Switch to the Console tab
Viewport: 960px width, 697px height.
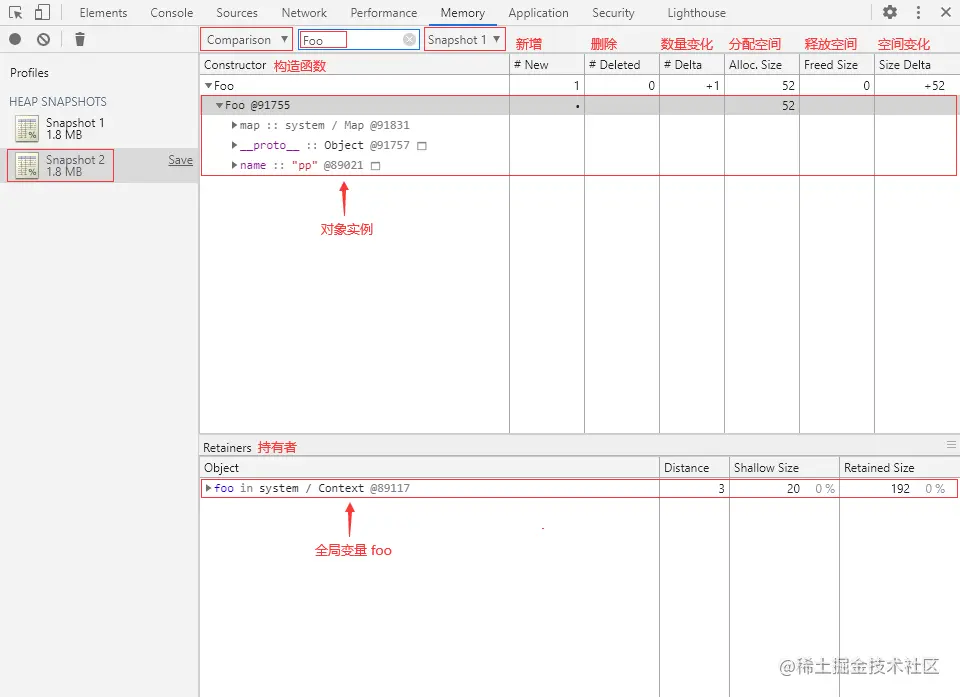(x=171, y=13)
